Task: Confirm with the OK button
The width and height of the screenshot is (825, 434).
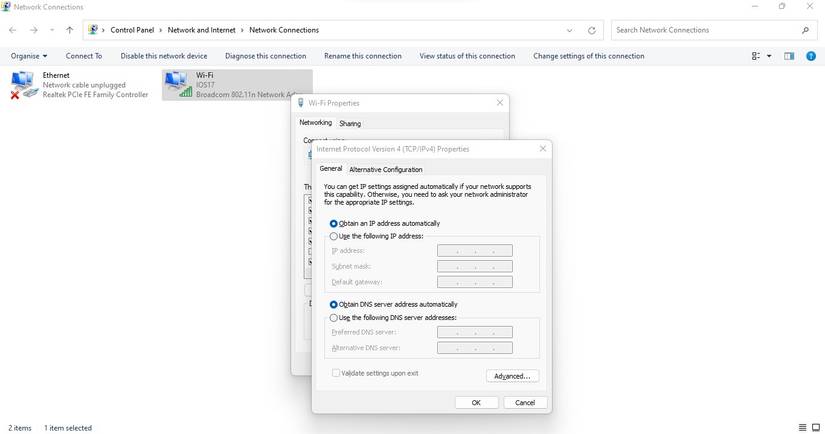Action: coord(476,402)
